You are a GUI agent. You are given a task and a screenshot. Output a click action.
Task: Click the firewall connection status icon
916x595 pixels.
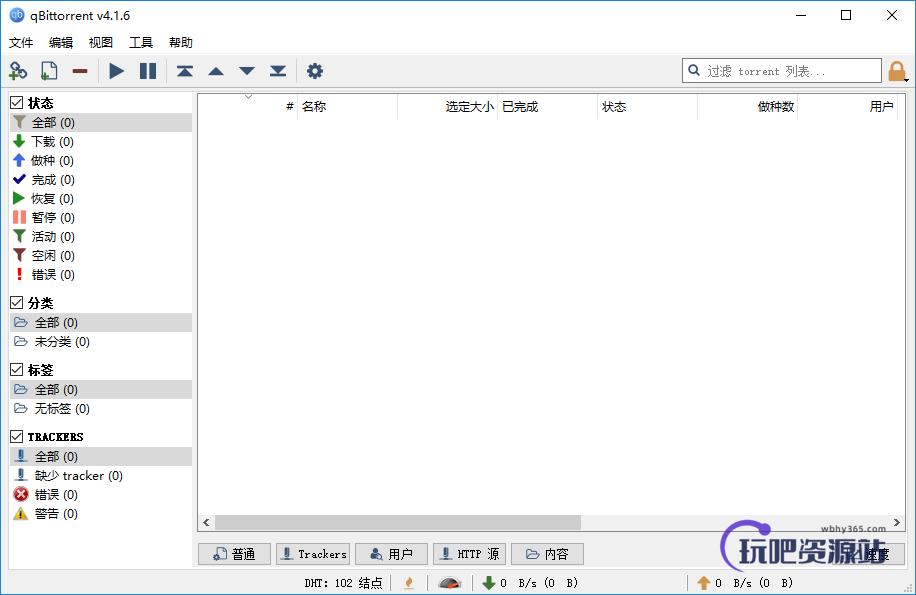[409, 583]
